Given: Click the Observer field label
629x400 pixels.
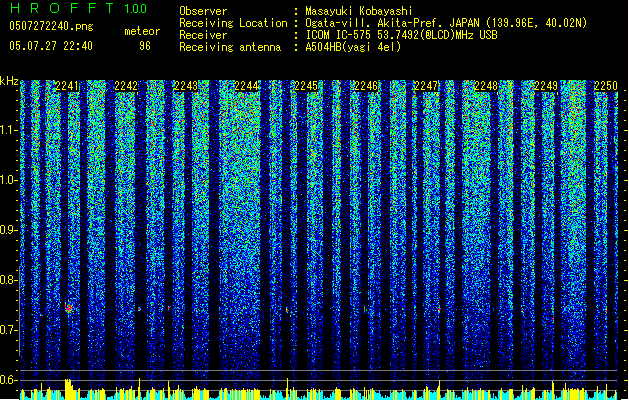Looking at the screenshot, I should 203,11.
